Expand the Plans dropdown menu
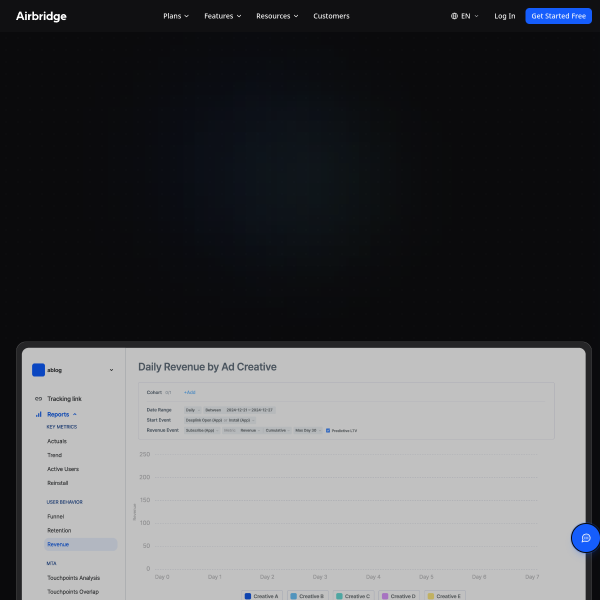Screen dimensions: 600x600 click(176, 16)
